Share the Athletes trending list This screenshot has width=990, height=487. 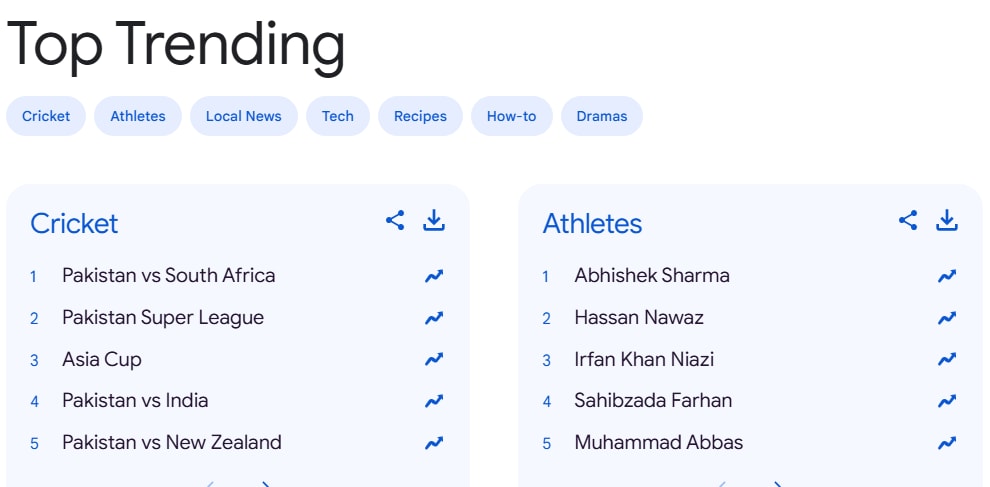(908, 221)
